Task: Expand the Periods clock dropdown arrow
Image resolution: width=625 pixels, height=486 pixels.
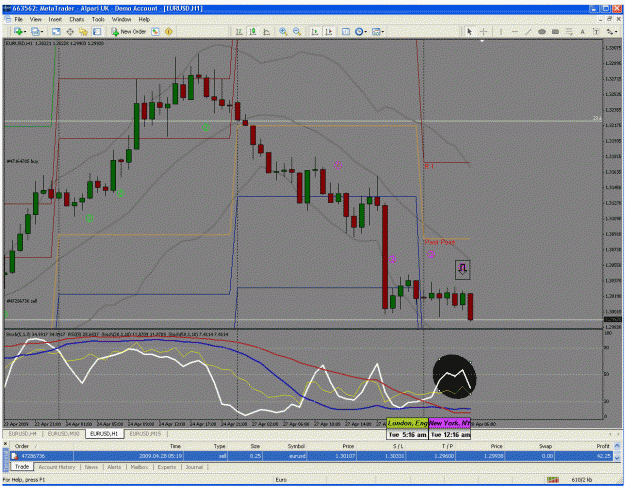Action: (x=366, y=31)
